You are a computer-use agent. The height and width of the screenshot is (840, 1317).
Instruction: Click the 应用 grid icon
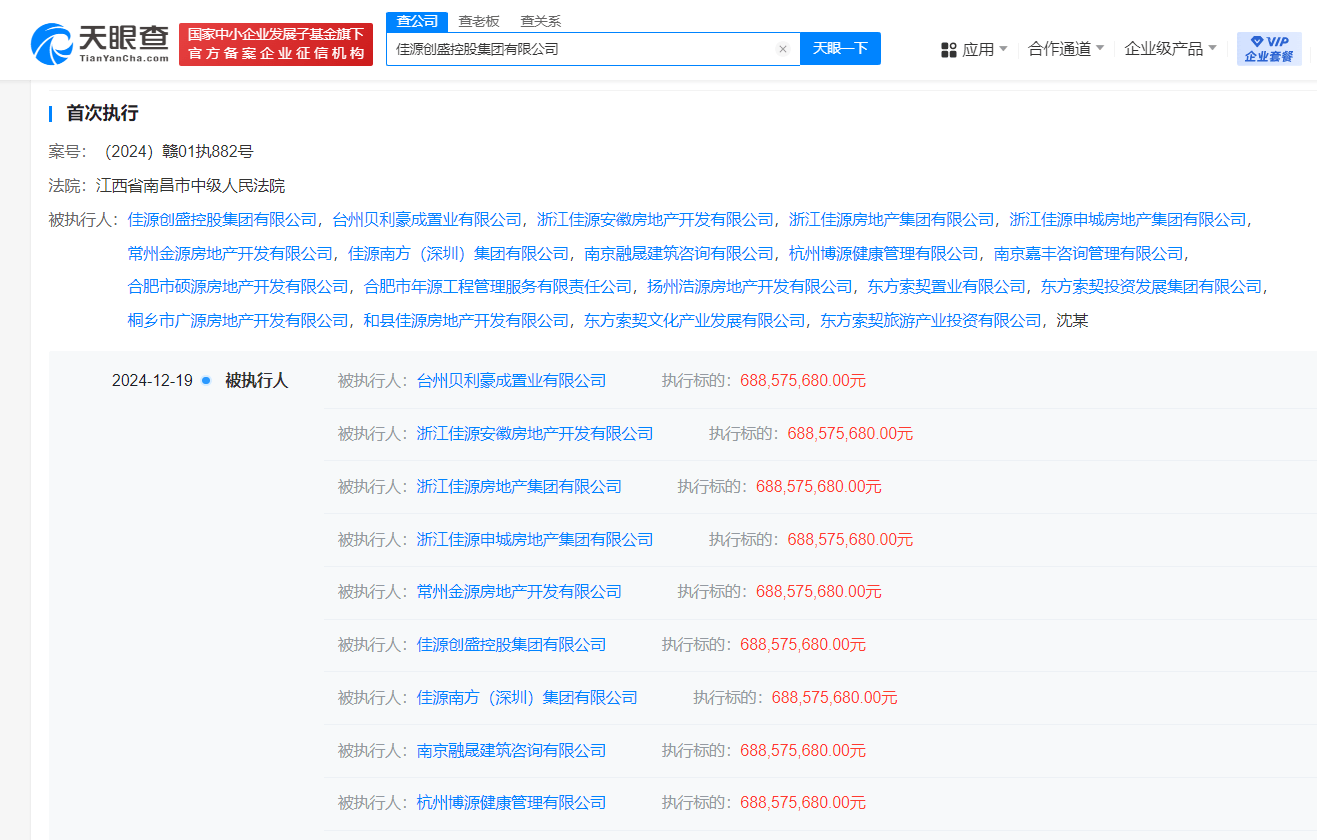(x=949, y=49)
